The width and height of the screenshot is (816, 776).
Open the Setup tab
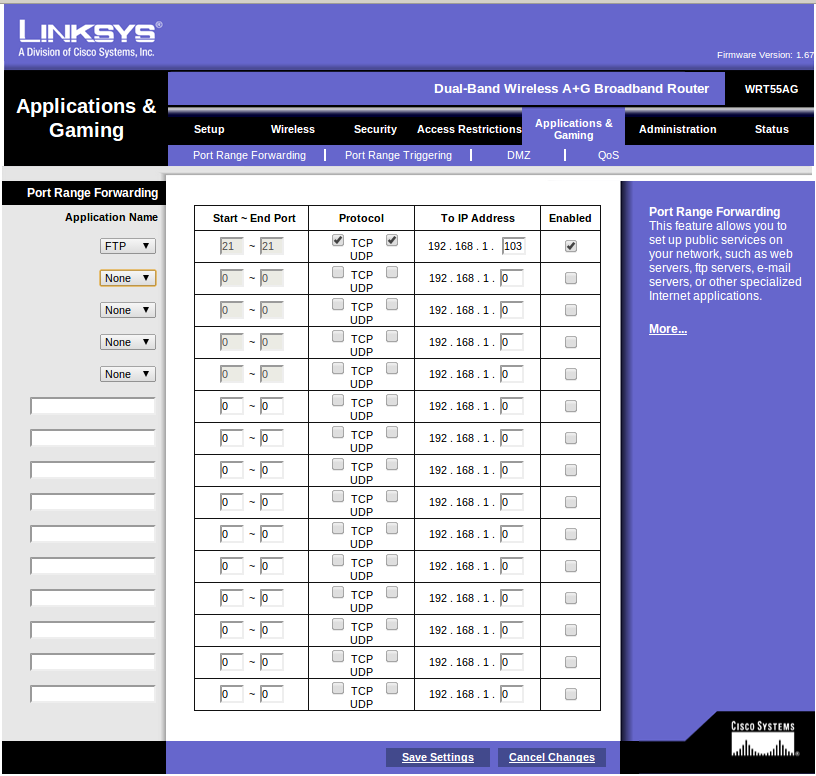(209, 129)
